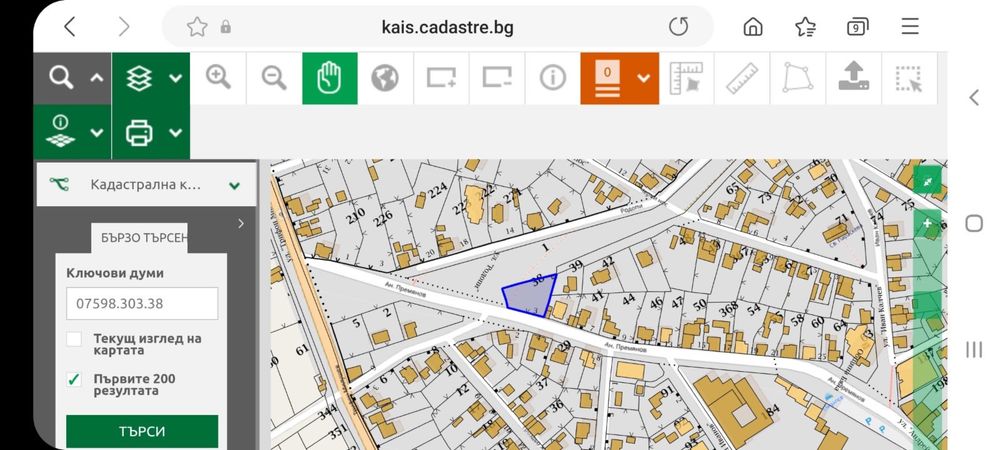Show full extent with globe icon
This screenshot has height=450, width=1000.
385,78
